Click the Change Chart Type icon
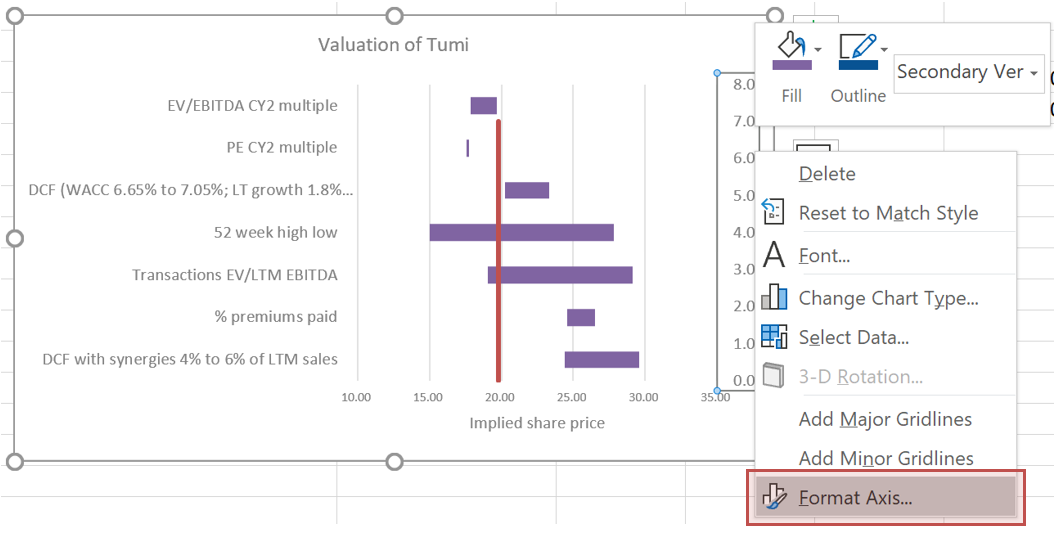 click(774, 297)
